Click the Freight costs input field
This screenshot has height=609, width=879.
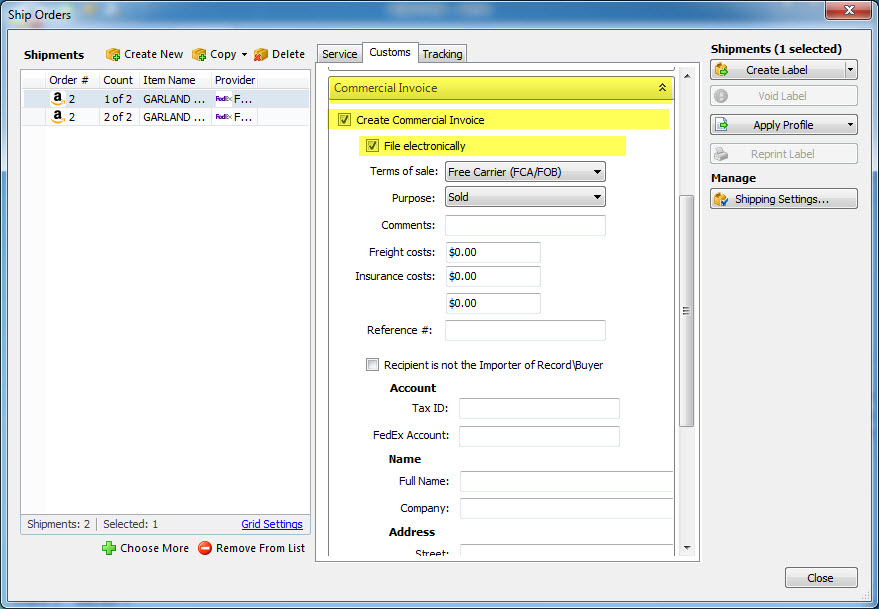(492, 252)
